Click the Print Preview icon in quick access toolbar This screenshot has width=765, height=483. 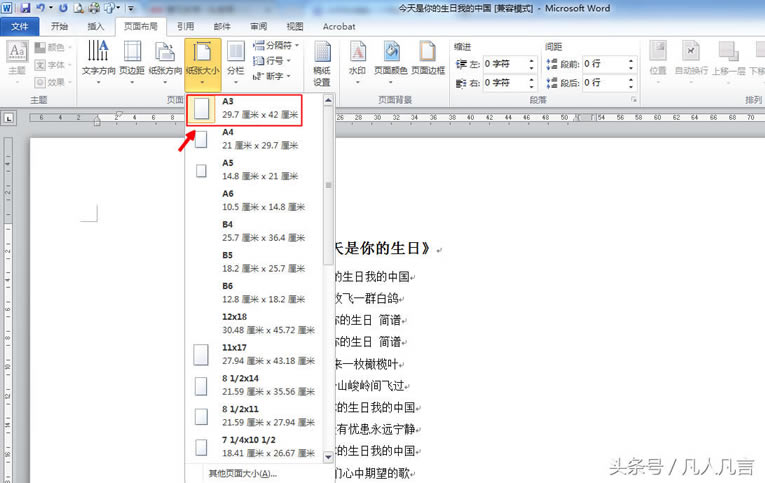(79, 8)
